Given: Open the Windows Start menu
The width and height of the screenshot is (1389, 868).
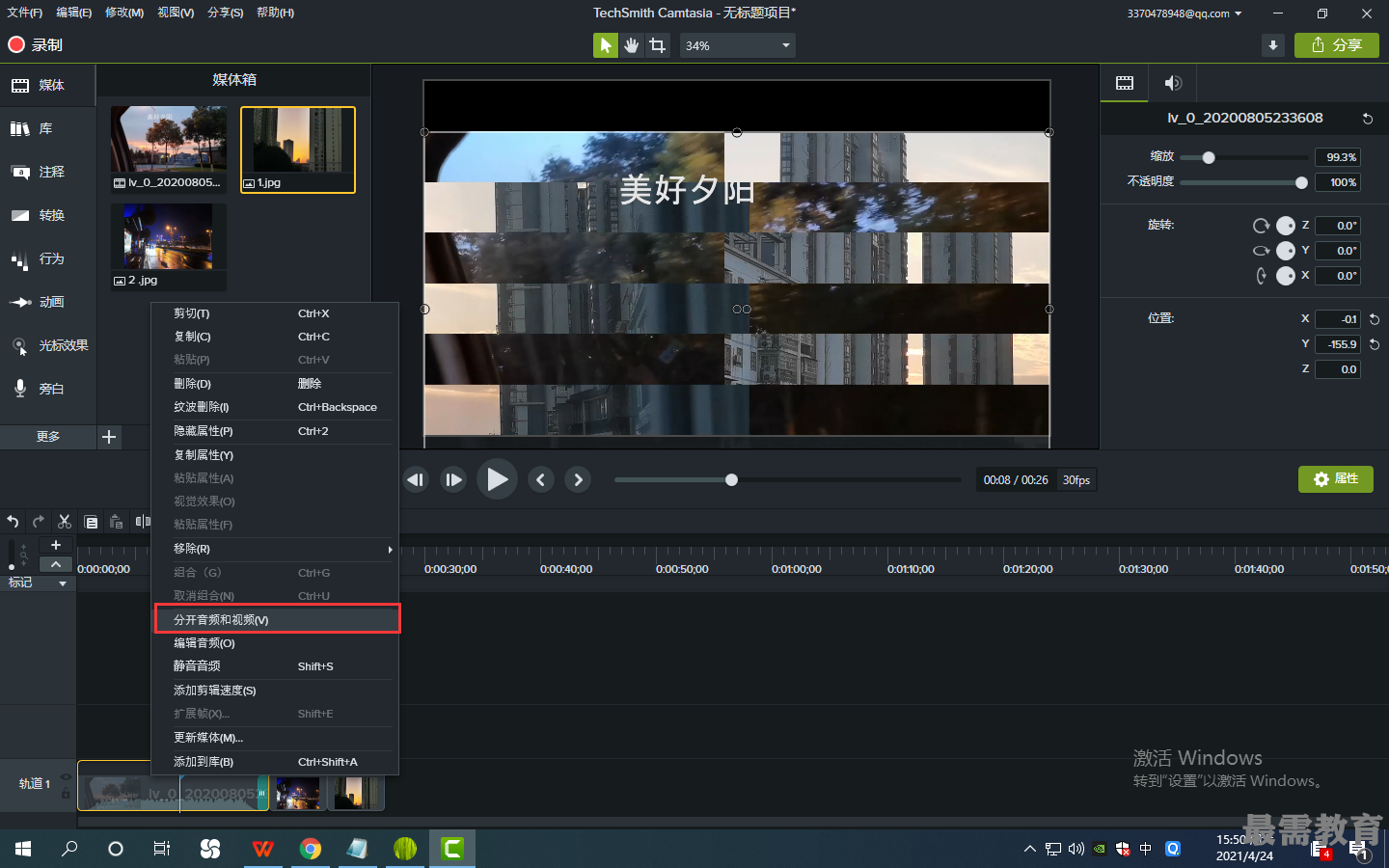Looking at the screenshot, I should coord(23,849).
